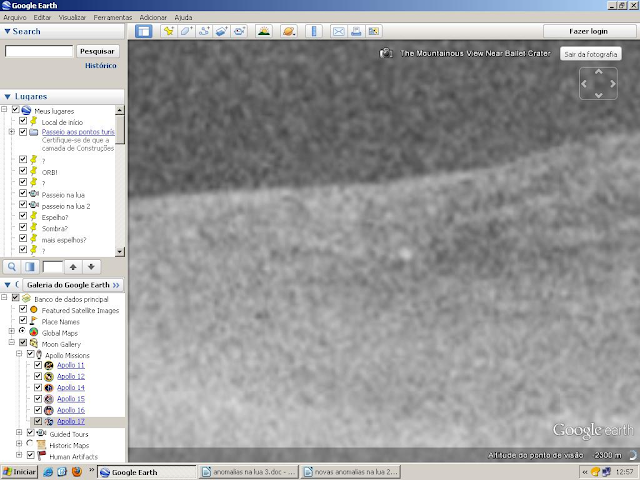Click the search text input field
The width and height of the screenshot is (640, 480).
click(39, 51)
